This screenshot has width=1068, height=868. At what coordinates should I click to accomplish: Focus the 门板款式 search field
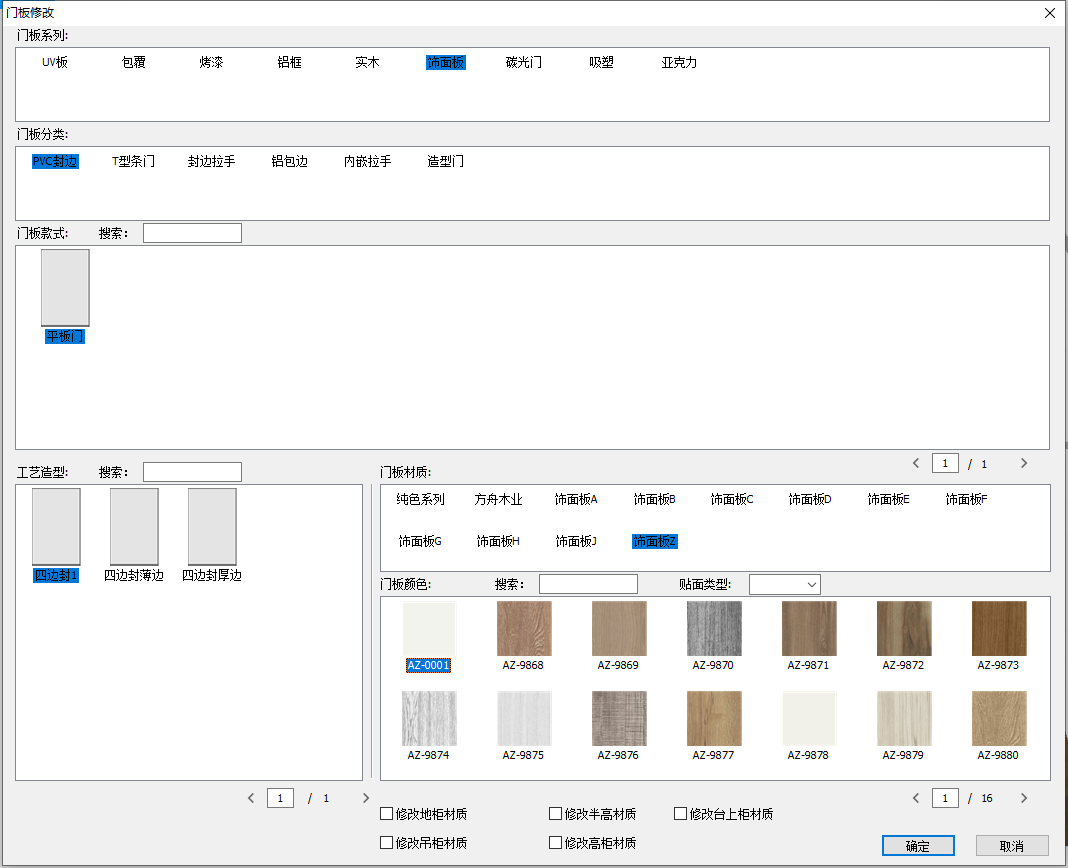pyautogui.click(x=192, y=233)
